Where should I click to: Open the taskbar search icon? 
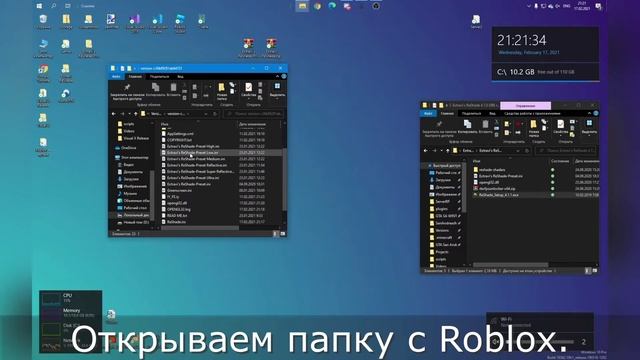tap(53, 6)
